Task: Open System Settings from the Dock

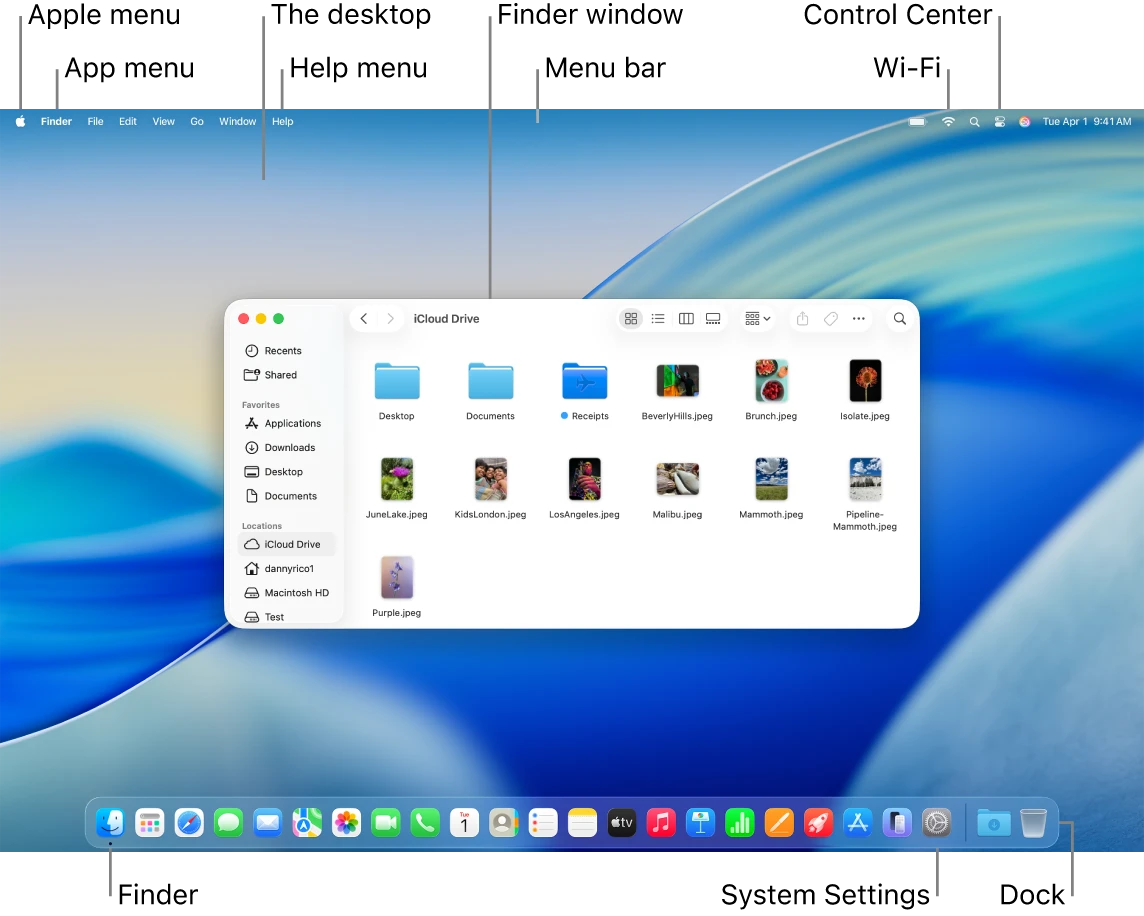Action: pyautogui.click(x=936, y=822)
